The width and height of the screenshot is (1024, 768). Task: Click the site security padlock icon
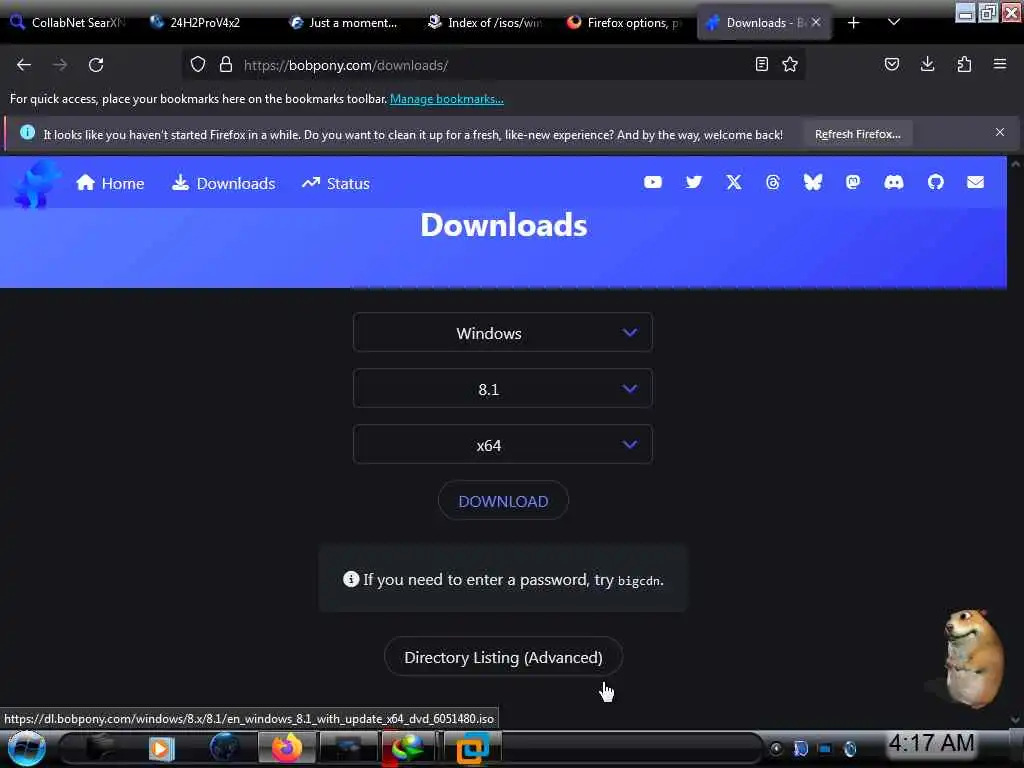tap(226, 64)
